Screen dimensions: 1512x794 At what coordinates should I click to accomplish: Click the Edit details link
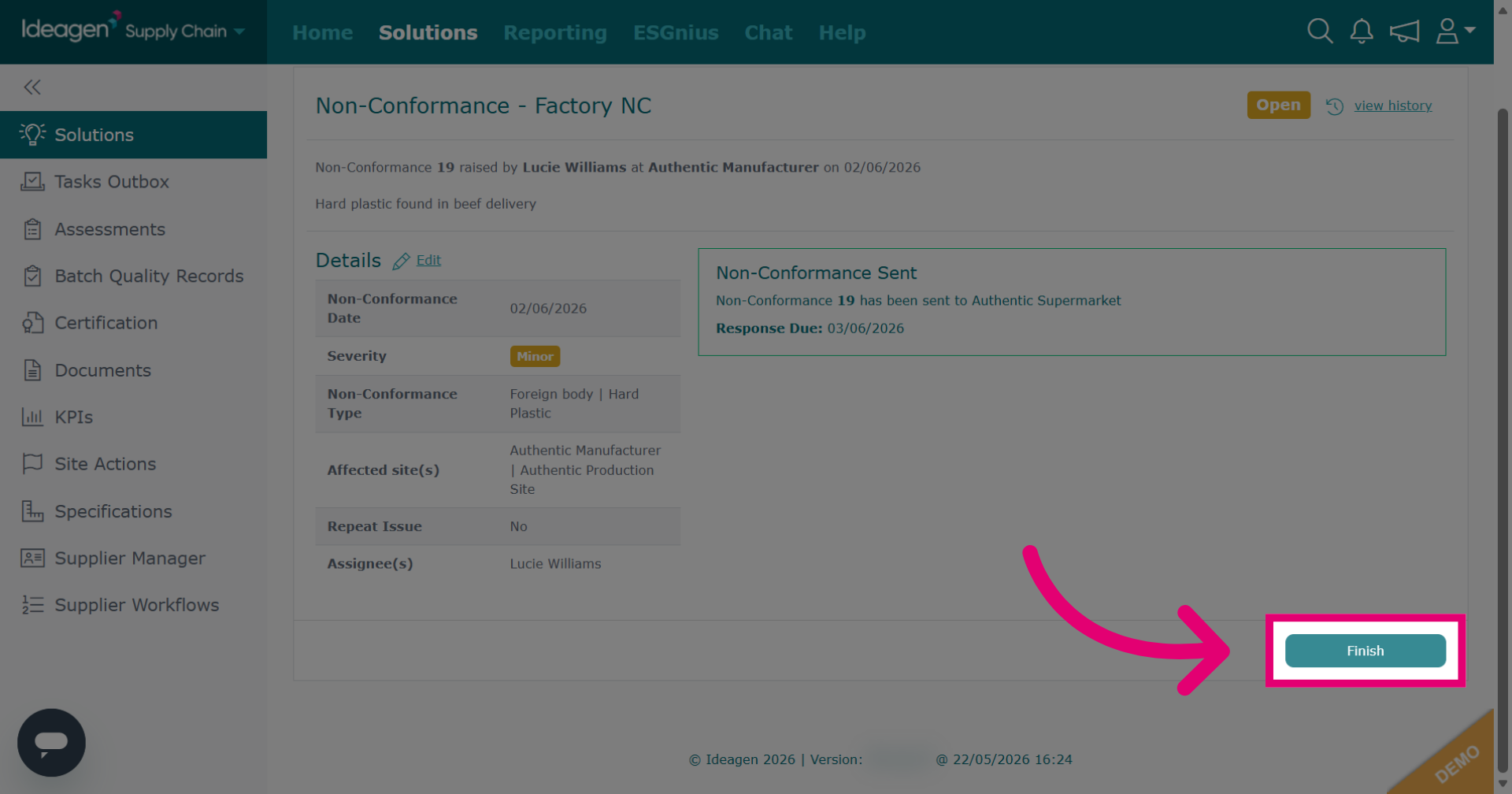[428, 260]
